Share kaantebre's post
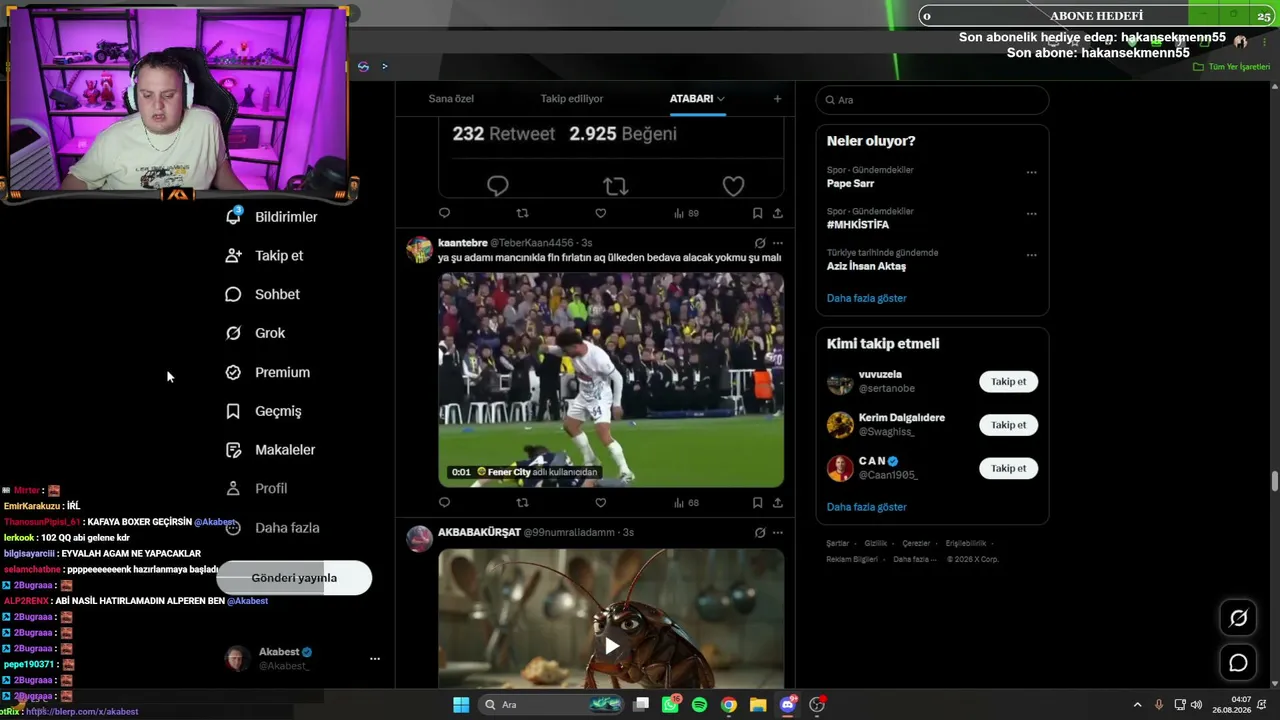Screen dimensions: 1280x720 (x=777, y=502)
